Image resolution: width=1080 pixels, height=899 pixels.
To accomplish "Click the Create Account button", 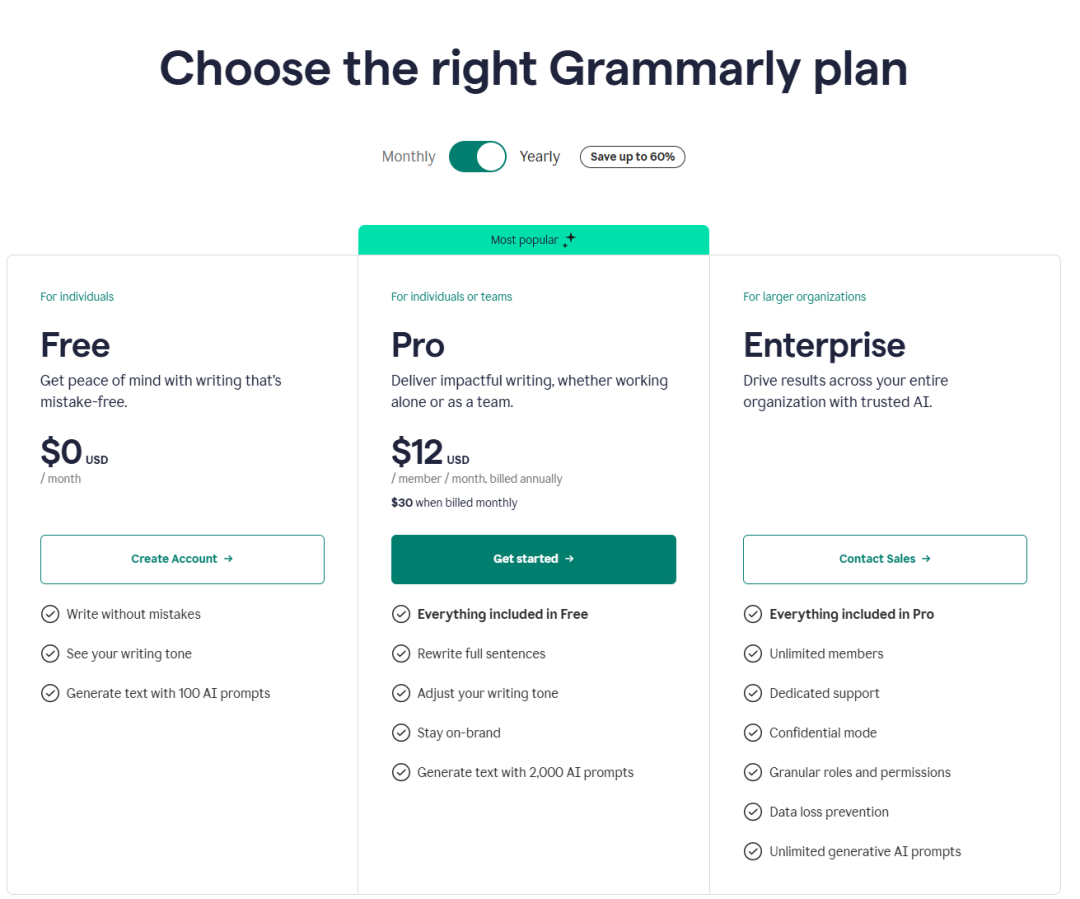I will coord(182,559).
